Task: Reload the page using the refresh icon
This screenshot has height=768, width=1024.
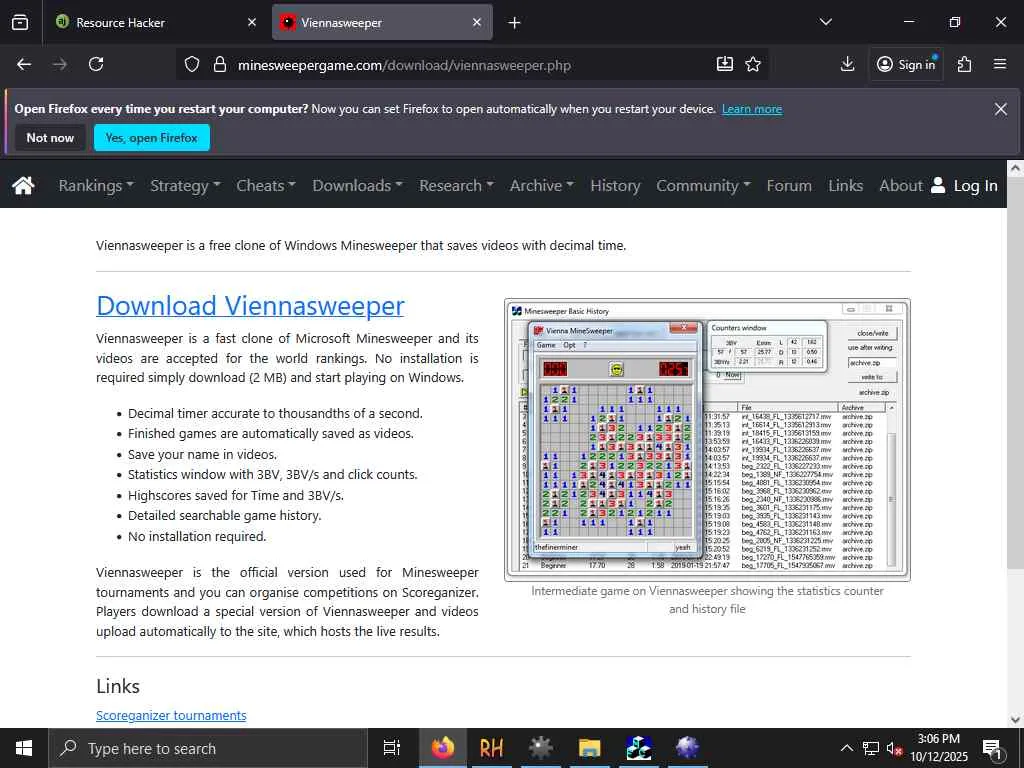Action: coord(96,64)
